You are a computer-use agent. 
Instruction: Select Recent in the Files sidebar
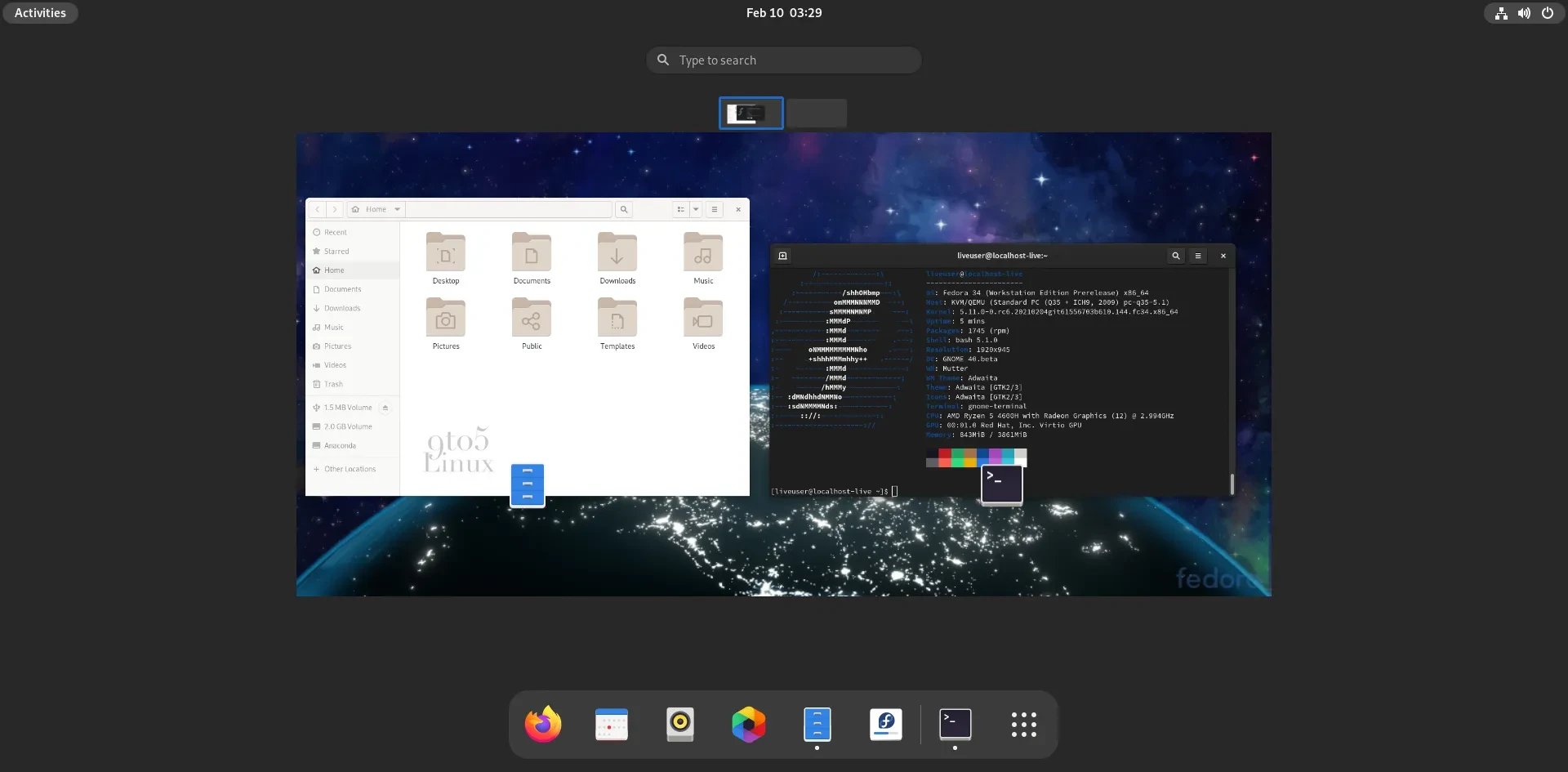point(353,233)
